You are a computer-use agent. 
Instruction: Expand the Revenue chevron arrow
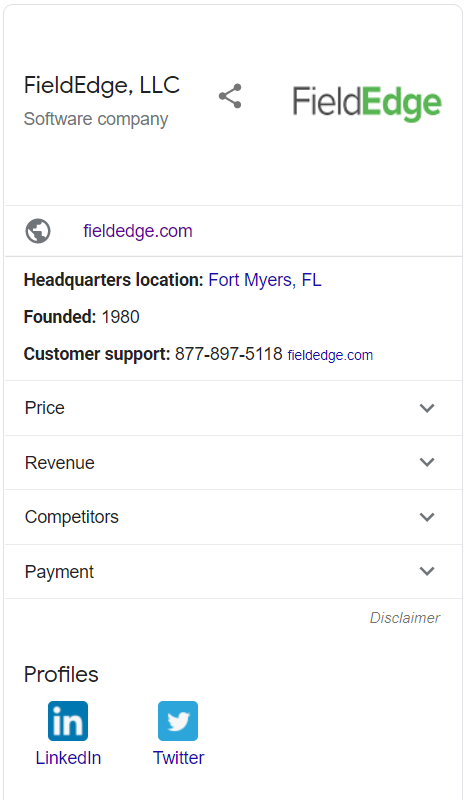point(427,462)
